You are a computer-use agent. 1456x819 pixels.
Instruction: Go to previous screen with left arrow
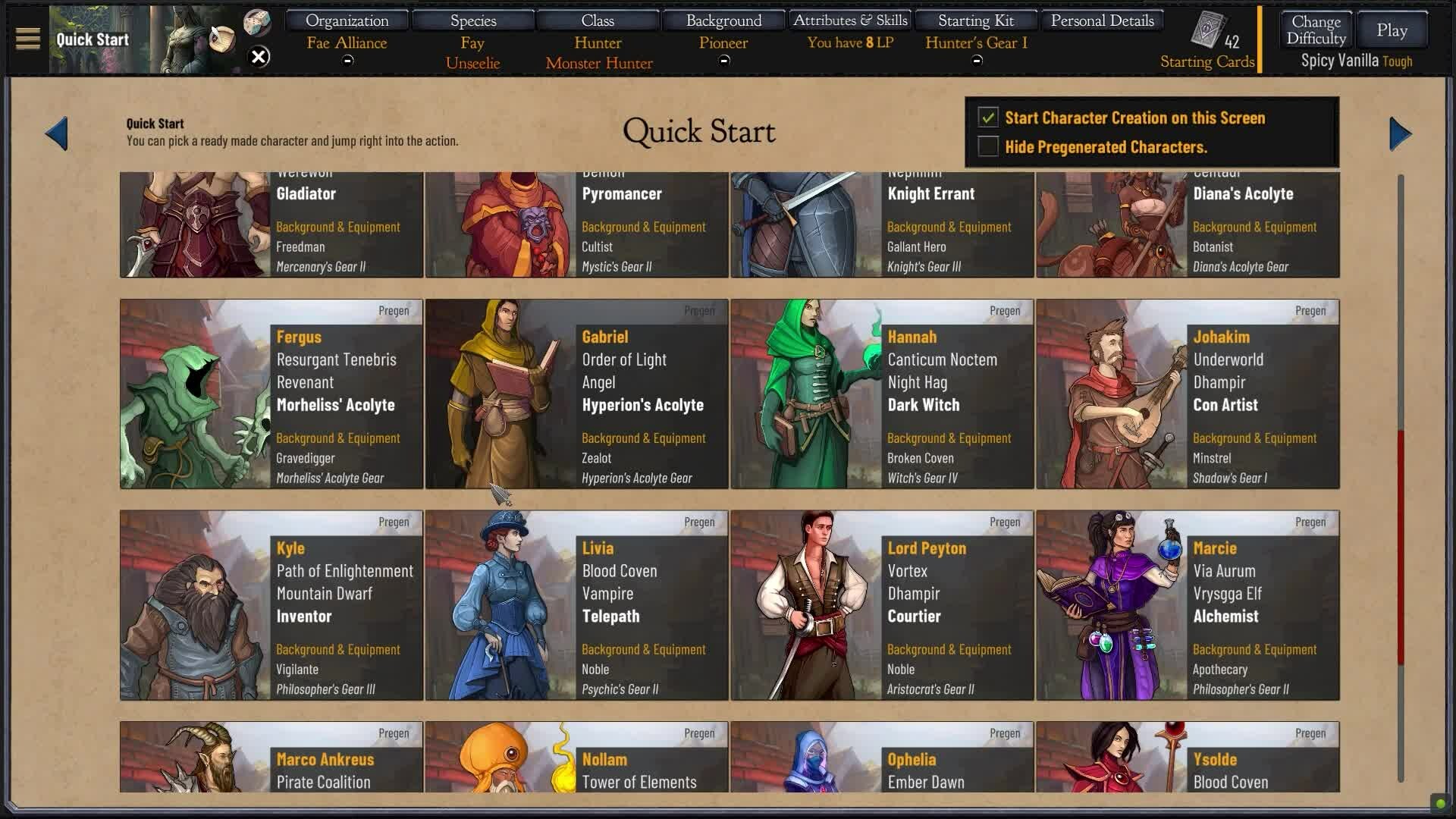click(x=57, y=133)
